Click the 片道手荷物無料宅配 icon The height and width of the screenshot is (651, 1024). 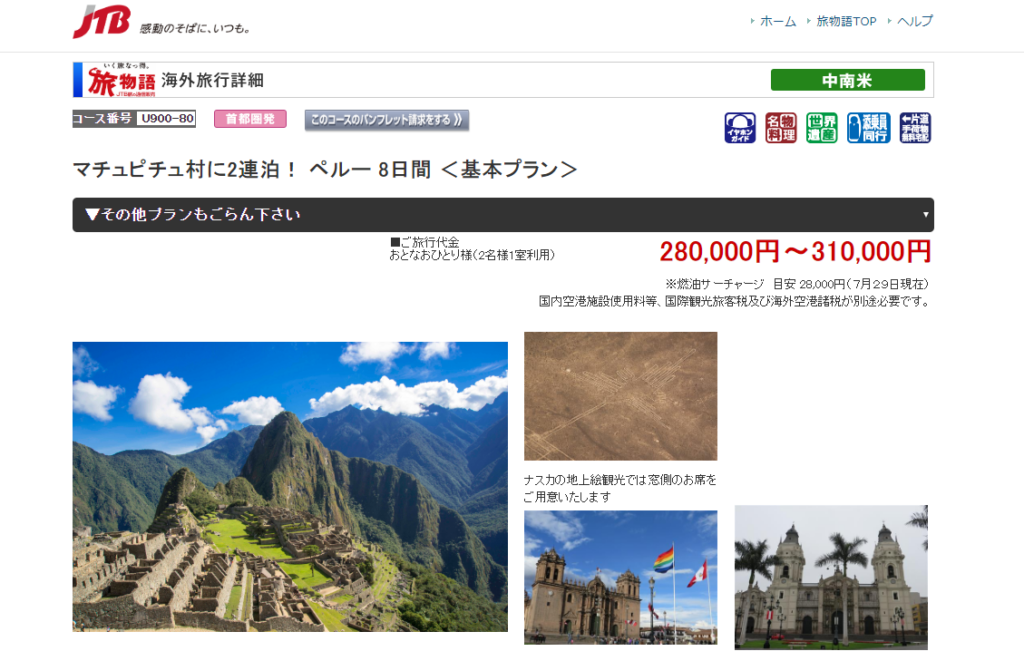915,128
